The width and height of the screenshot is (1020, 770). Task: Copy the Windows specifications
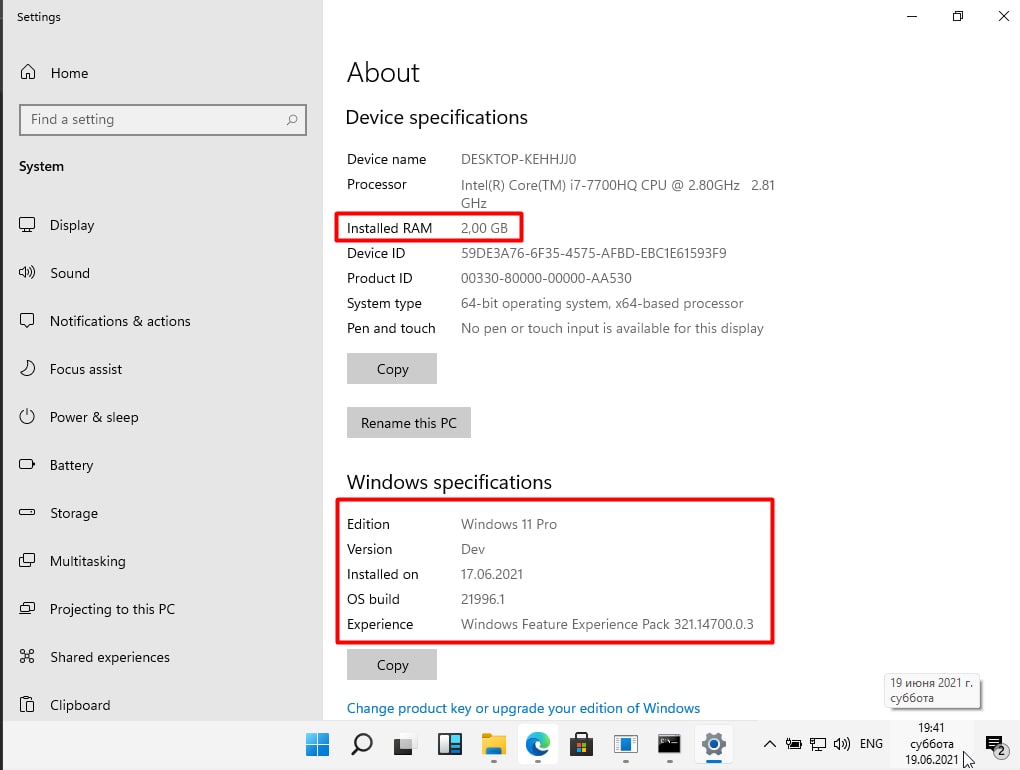coord(392,665)
